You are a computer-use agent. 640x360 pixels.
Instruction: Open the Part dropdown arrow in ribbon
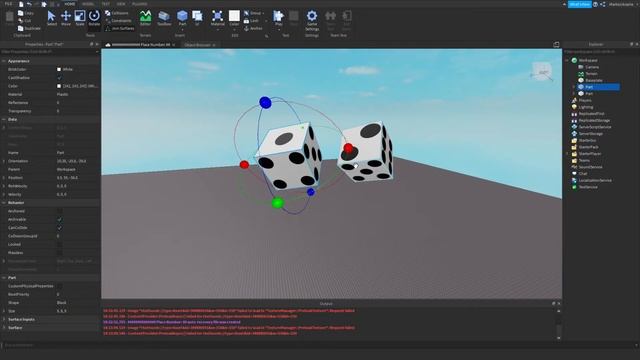click(182, 29)
